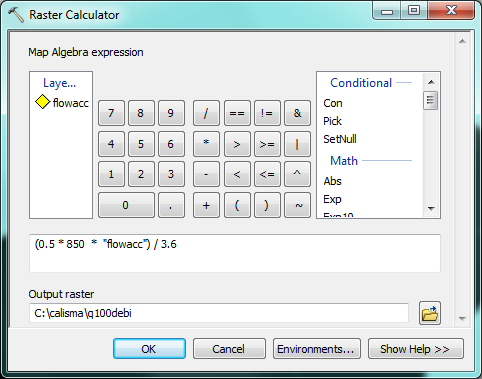
Task: Click the browse folder icon for Output raster
Action: pos(430,313)
